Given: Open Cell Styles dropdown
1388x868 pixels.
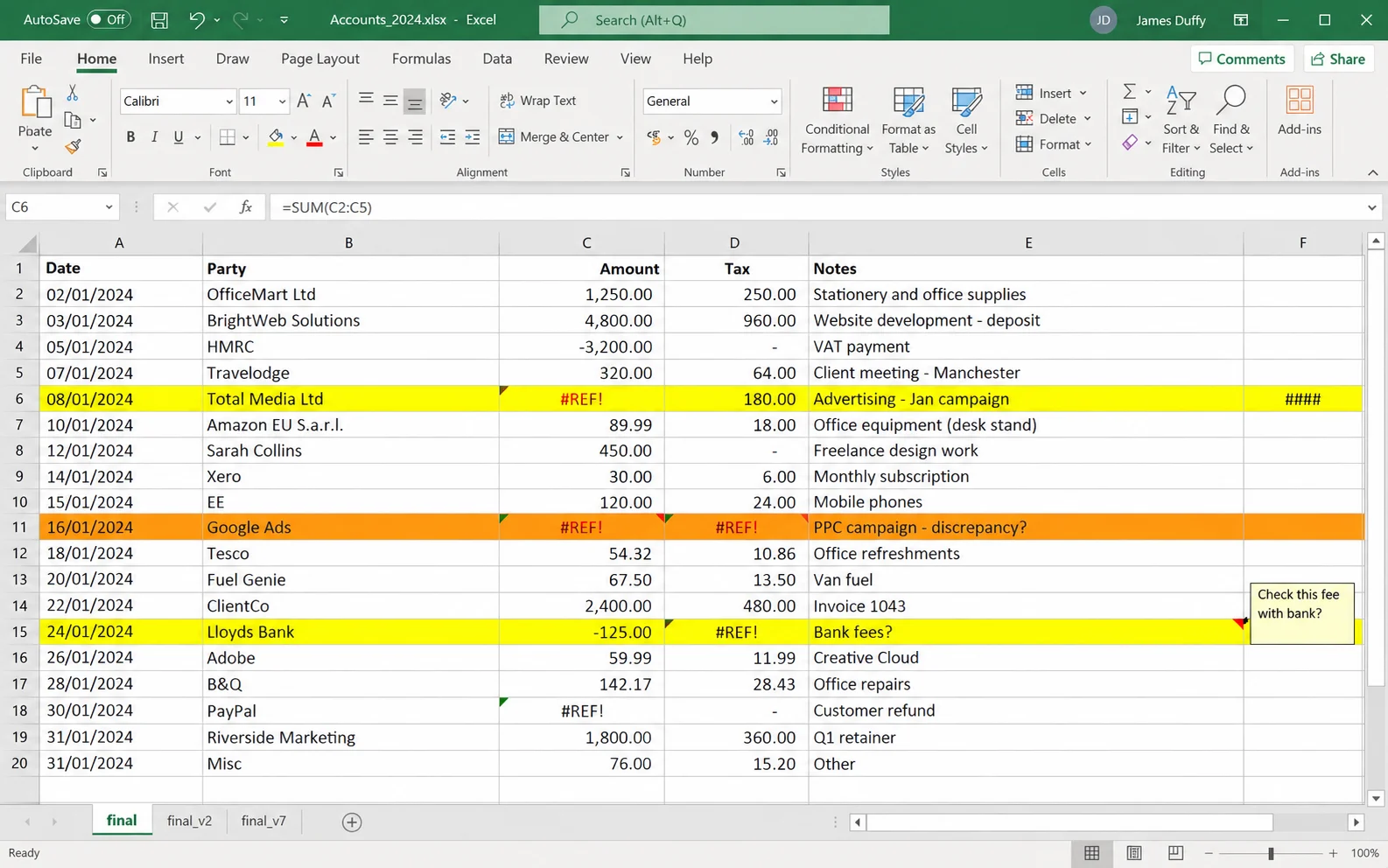Looking at the screenshot, I should [966, 121].
